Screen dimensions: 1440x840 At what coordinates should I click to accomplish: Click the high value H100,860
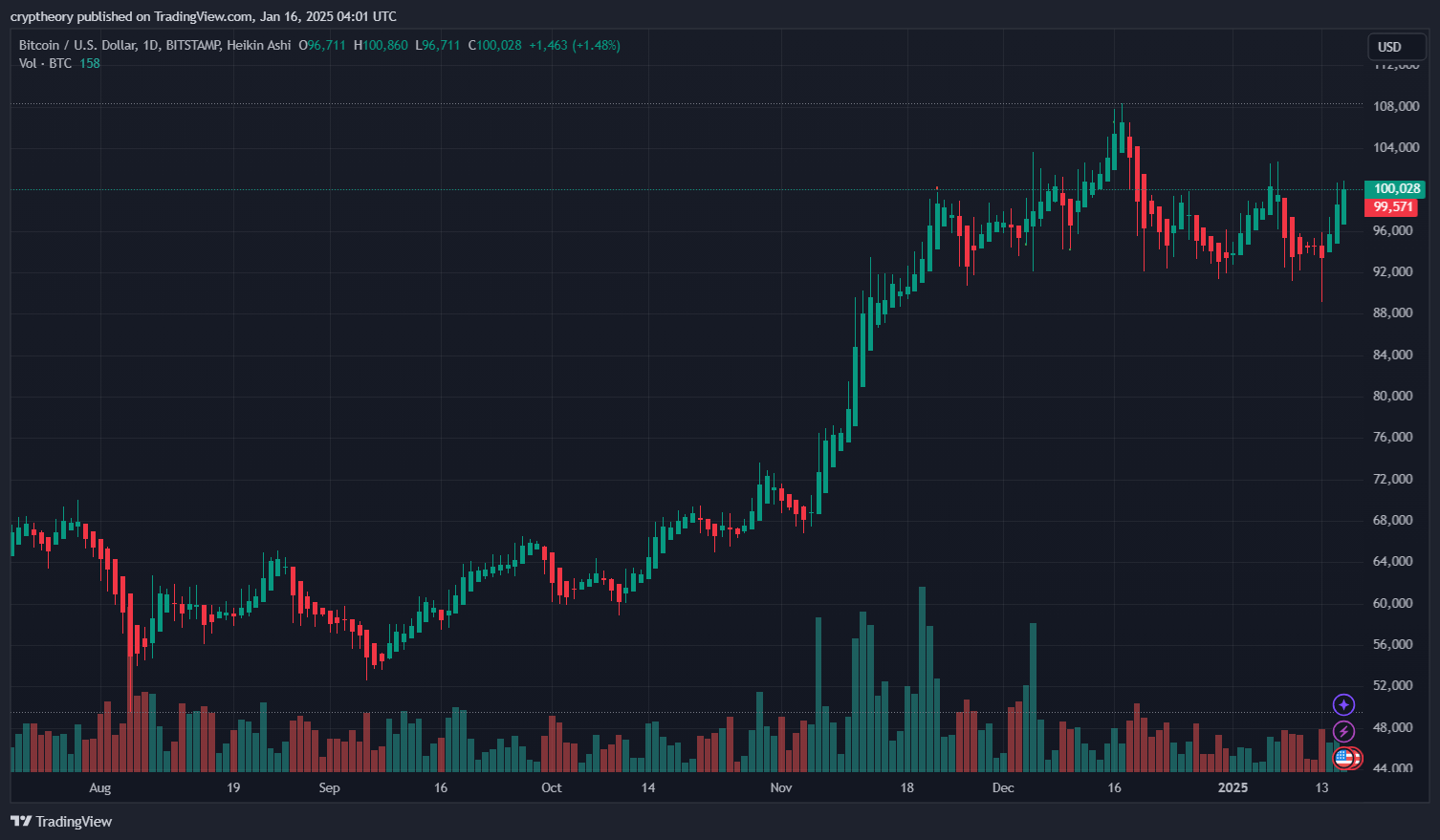click(x=381, y=45)
